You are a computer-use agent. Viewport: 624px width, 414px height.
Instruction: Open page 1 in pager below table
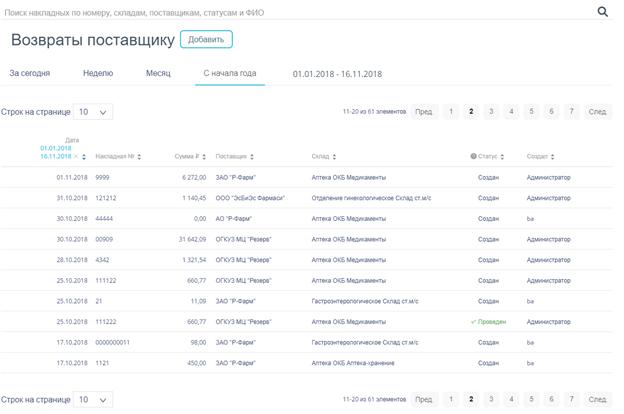click(x=451, y=399)
